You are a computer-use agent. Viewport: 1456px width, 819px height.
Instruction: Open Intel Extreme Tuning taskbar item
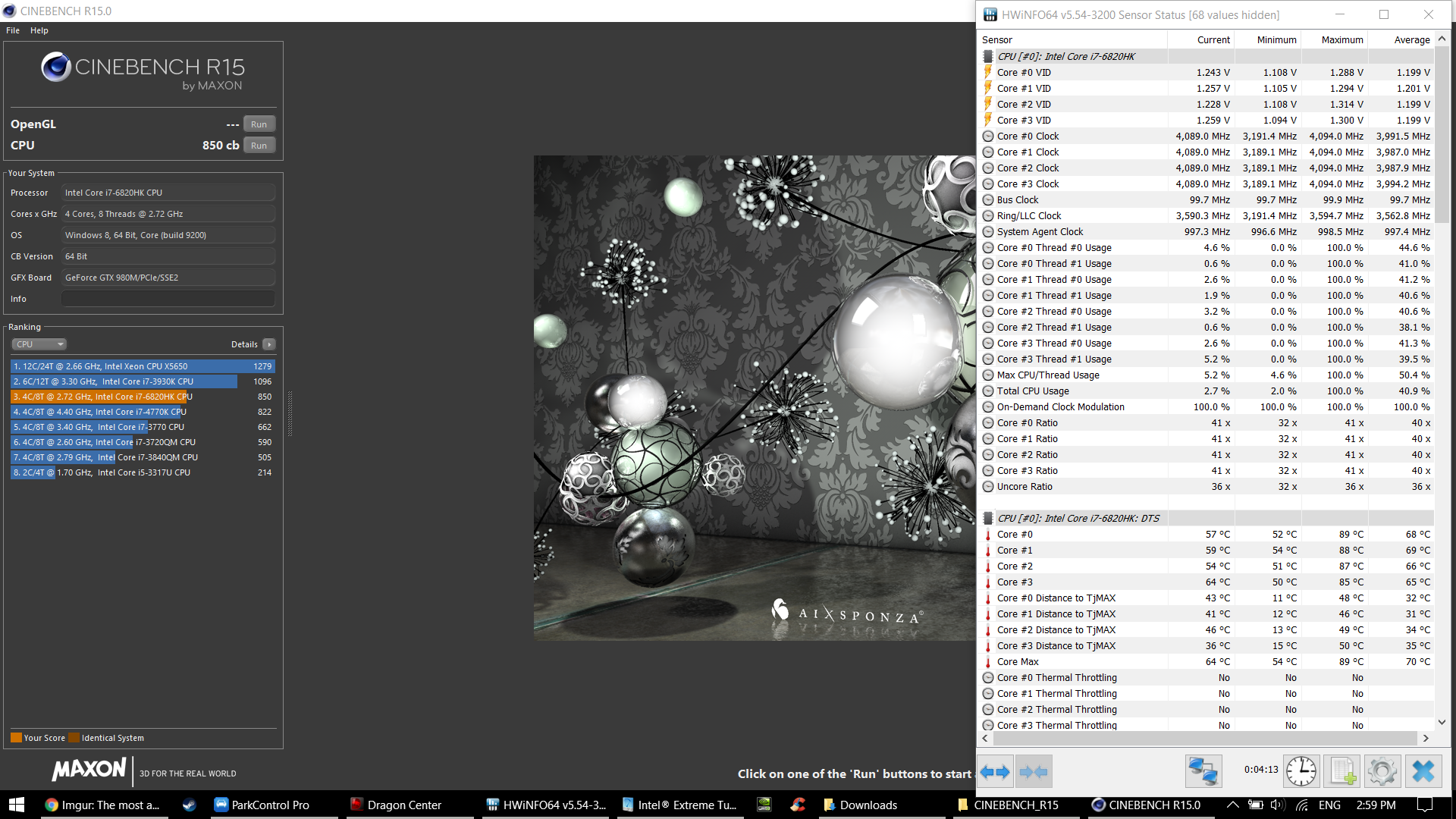[x=680, y=805]
